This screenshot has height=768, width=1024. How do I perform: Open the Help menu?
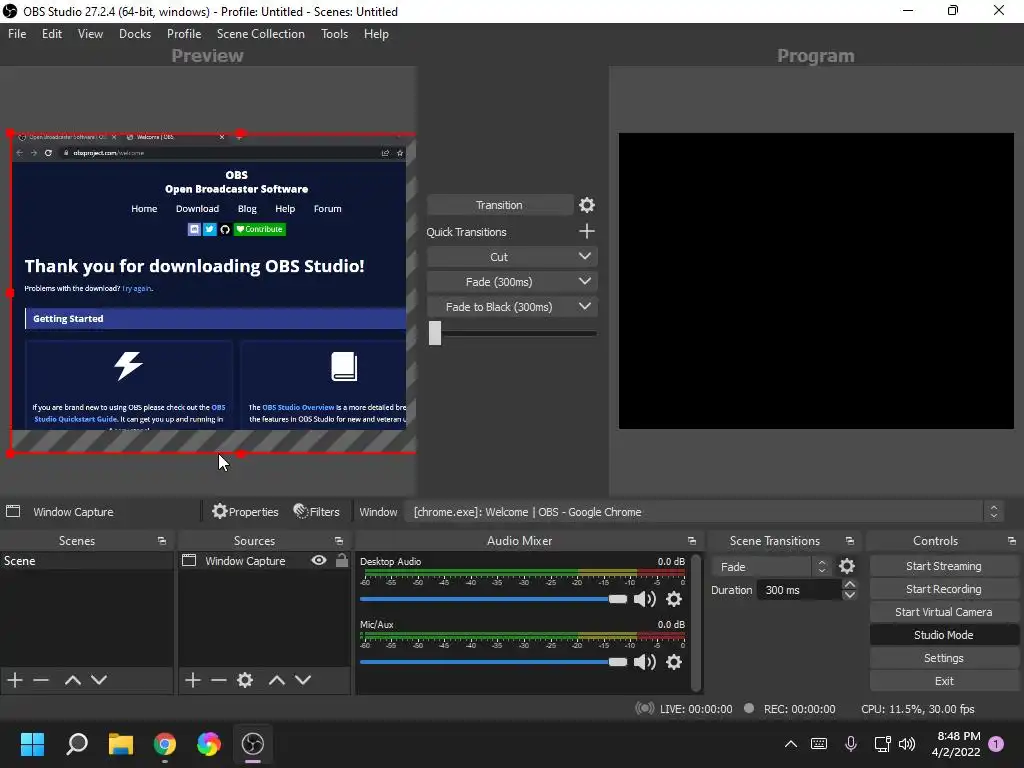point(376,34)
